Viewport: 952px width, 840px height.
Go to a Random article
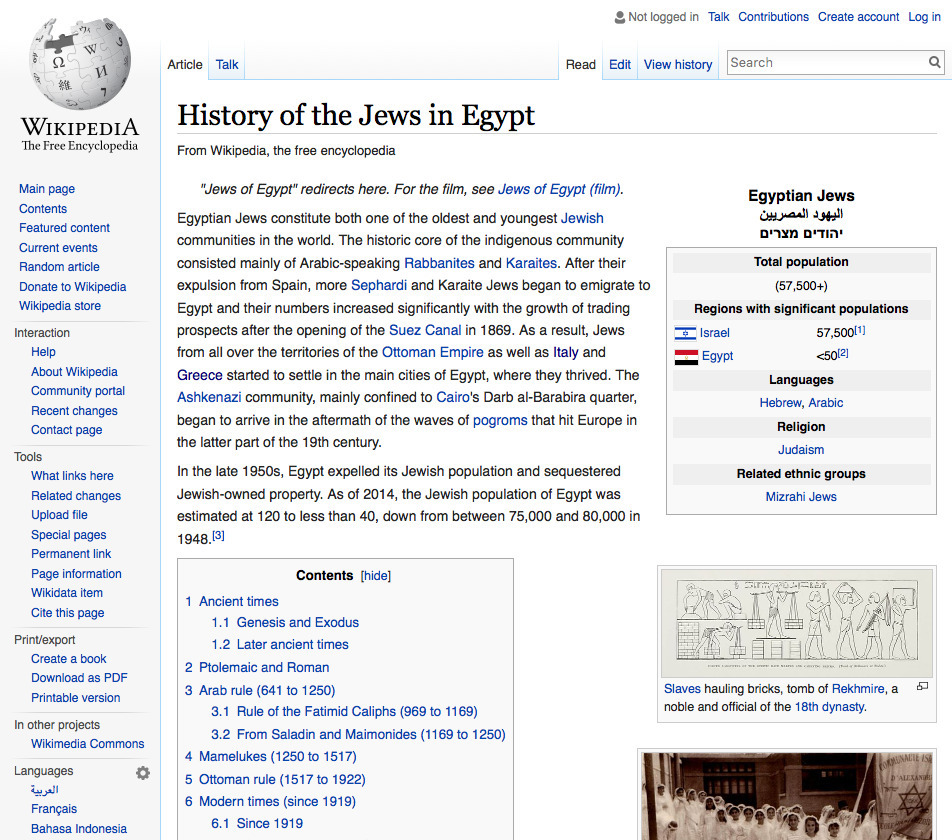(x=58, y=266)
